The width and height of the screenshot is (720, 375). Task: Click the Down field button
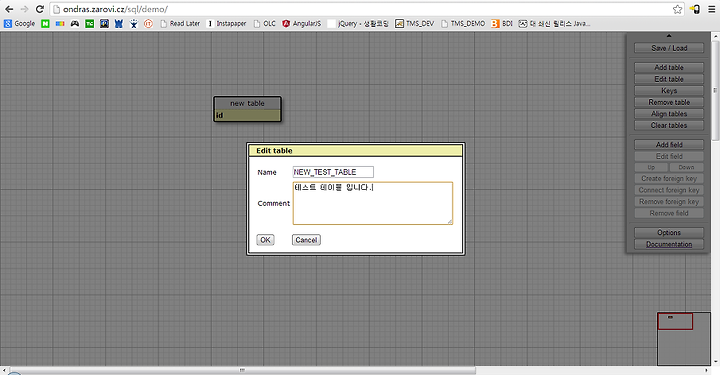point(686,167)
